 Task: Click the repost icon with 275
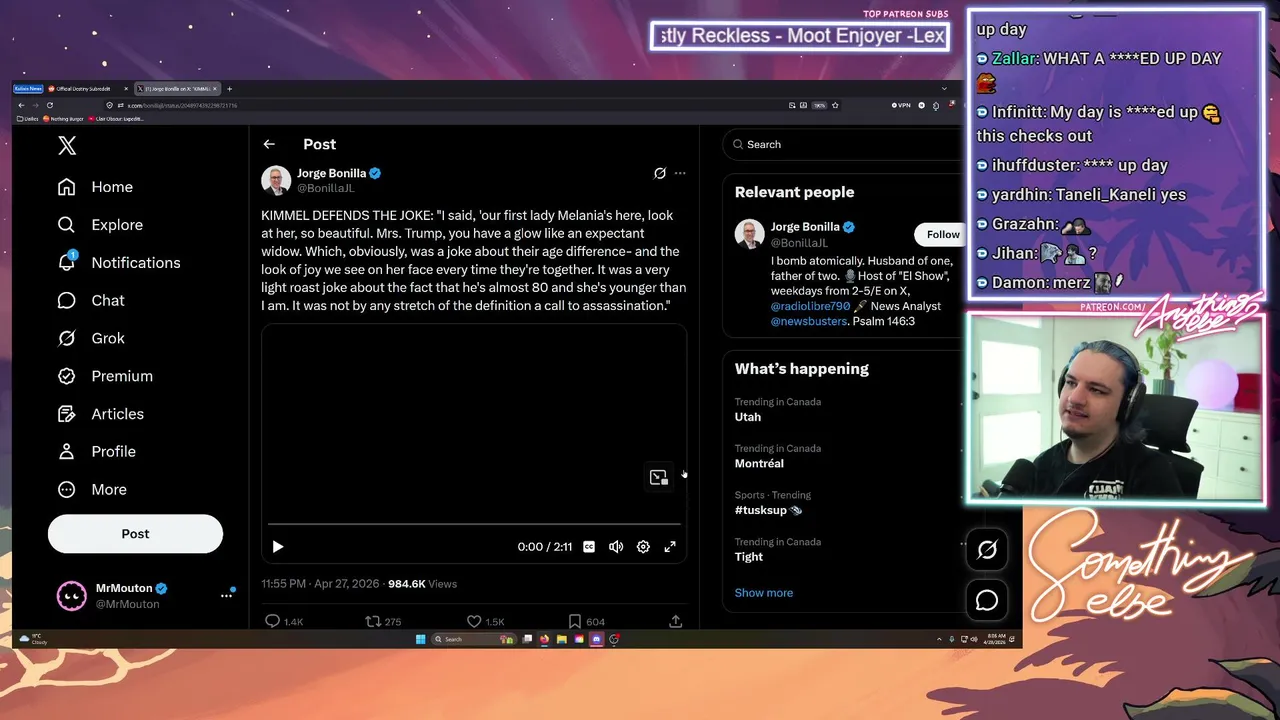373,621
